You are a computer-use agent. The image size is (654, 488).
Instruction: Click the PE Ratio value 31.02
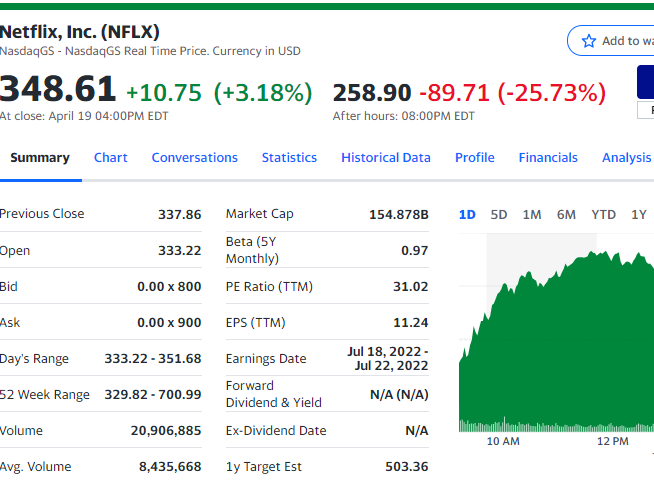click(411, 287)
